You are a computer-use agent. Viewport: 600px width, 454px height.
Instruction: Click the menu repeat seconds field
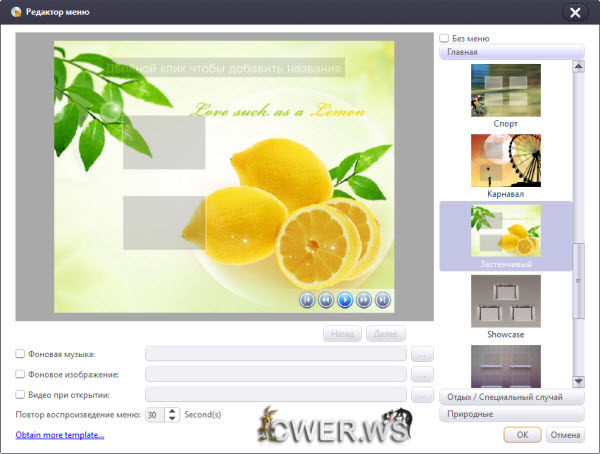(155, 415)
